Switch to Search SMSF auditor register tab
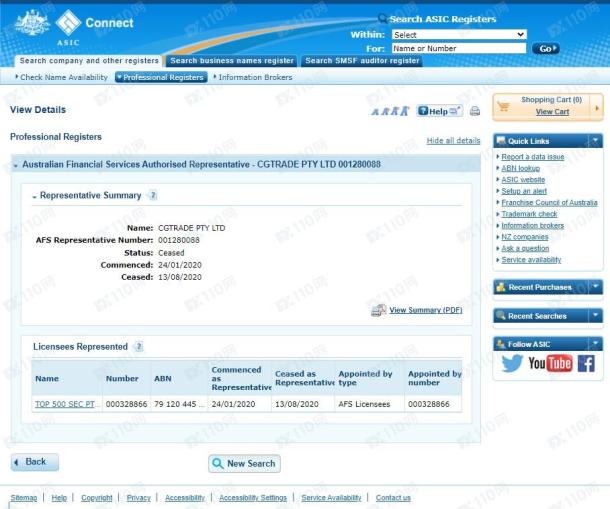610x509 pixels. pyautogui.click(x=362, y=61)
